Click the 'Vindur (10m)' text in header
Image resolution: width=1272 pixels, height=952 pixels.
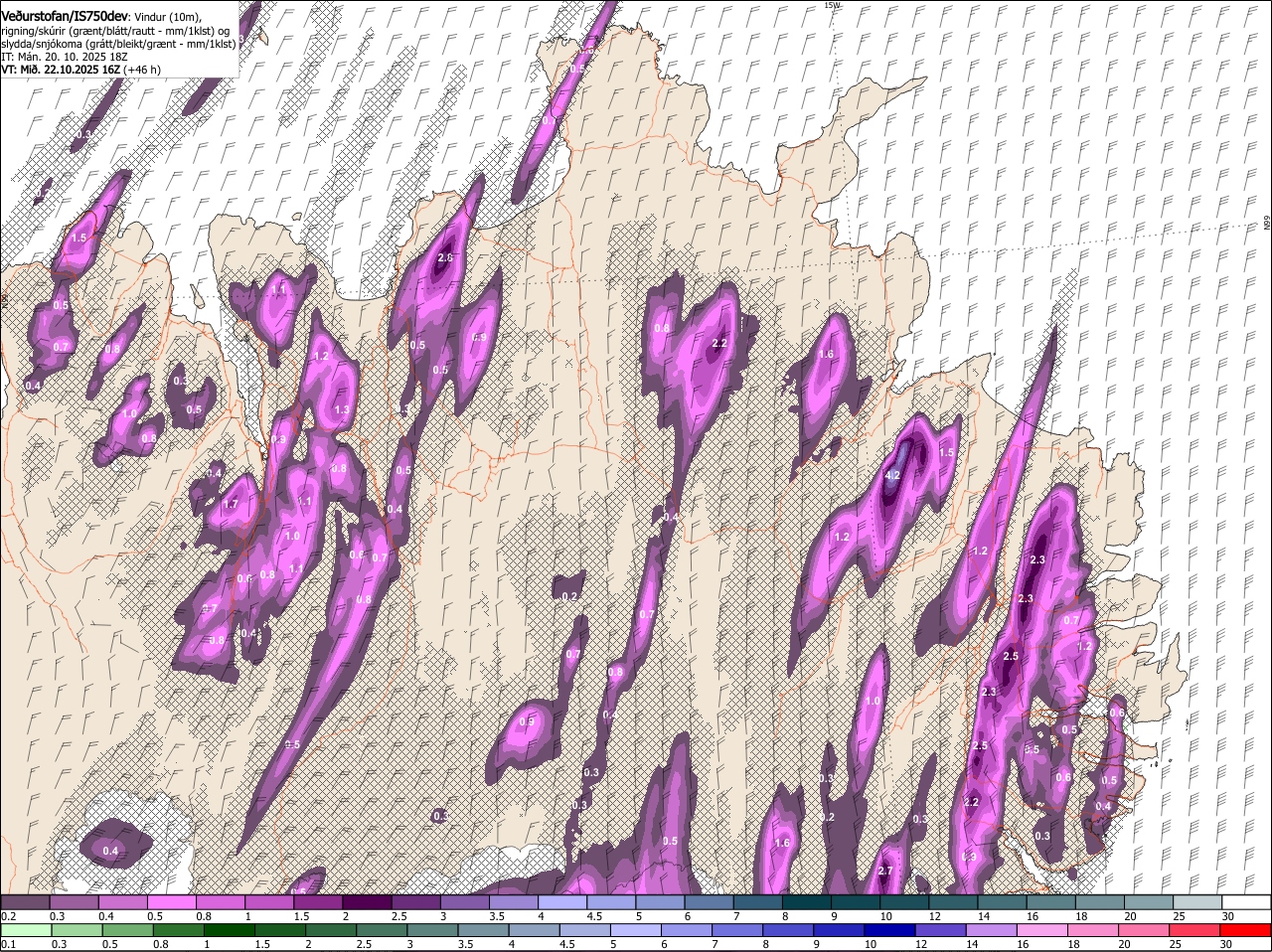pyautogui.click(x=169, y=16)
